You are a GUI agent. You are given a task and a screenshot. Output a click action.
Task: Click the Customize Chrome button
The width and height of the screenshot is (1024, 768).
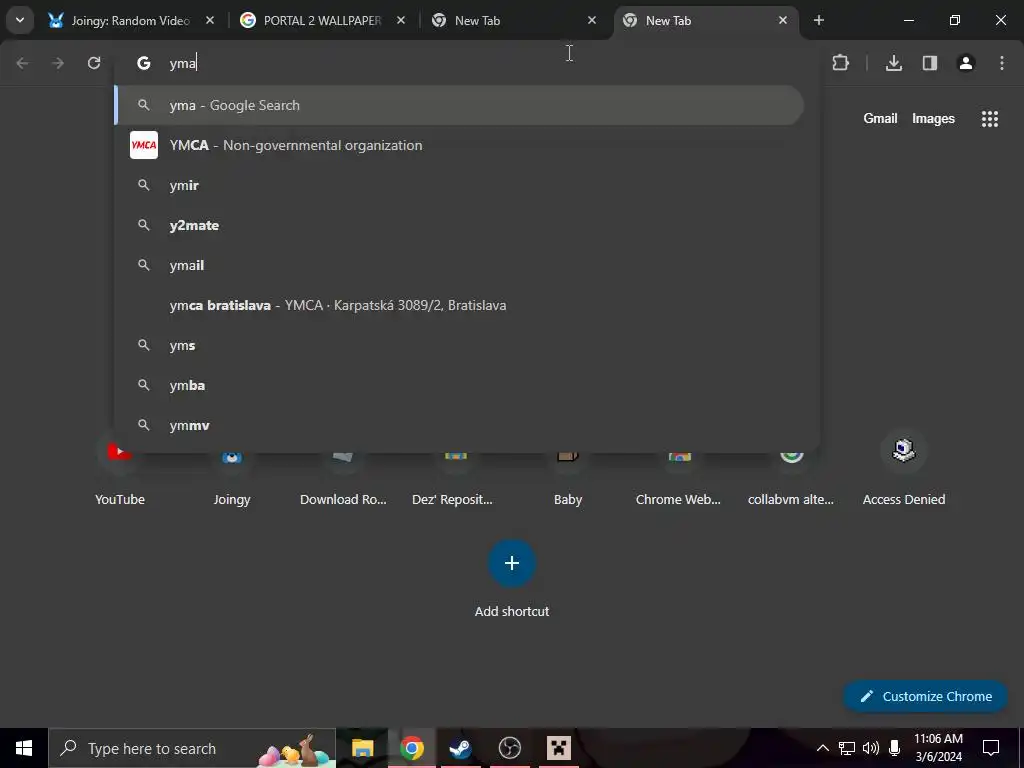pyautogui.click(x=925, y=696)
